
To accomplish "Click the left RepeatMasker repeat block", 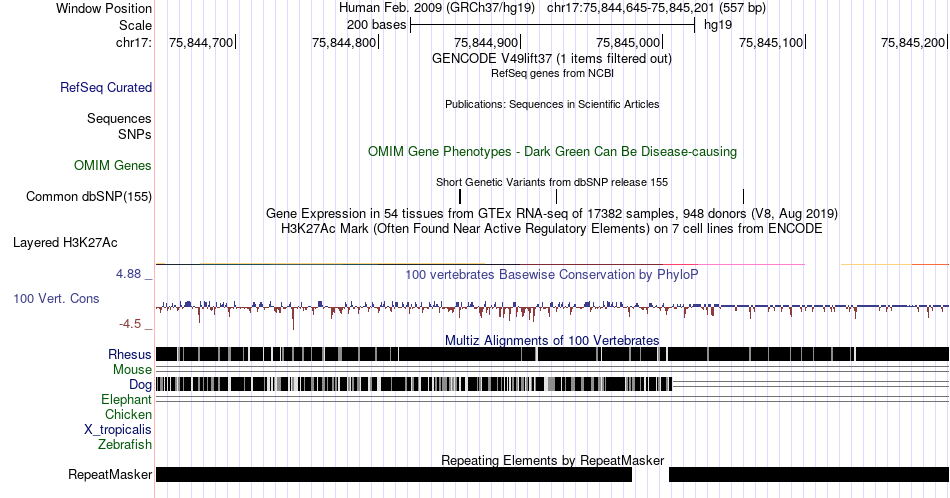I will (394, 474).
